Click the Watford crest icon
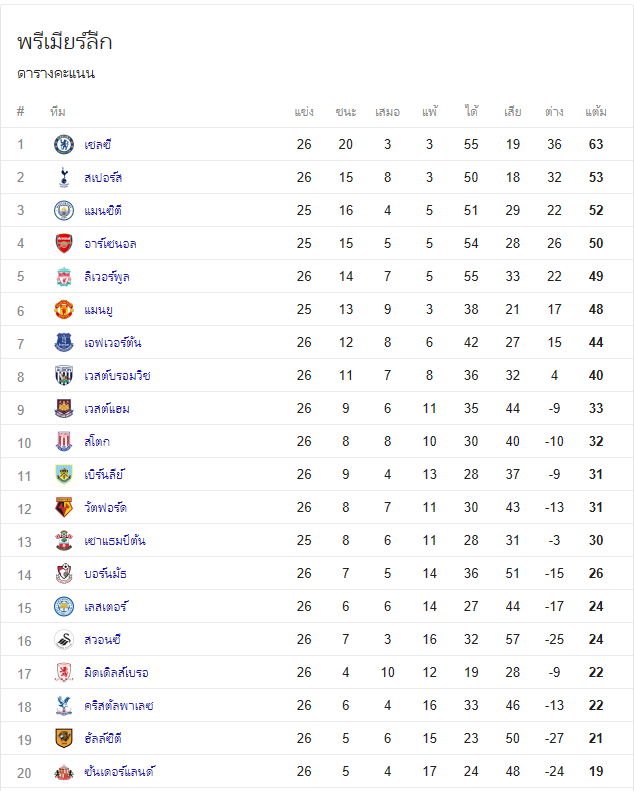Viewport: 634px width, 791px height. (x=64, y=507)
